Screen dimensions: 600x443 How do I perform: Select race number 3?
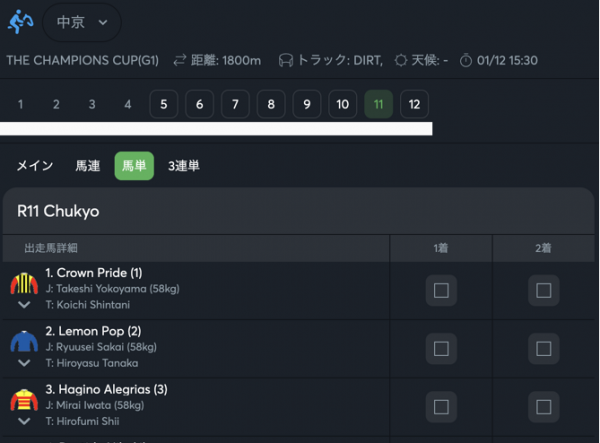point(92,104)
